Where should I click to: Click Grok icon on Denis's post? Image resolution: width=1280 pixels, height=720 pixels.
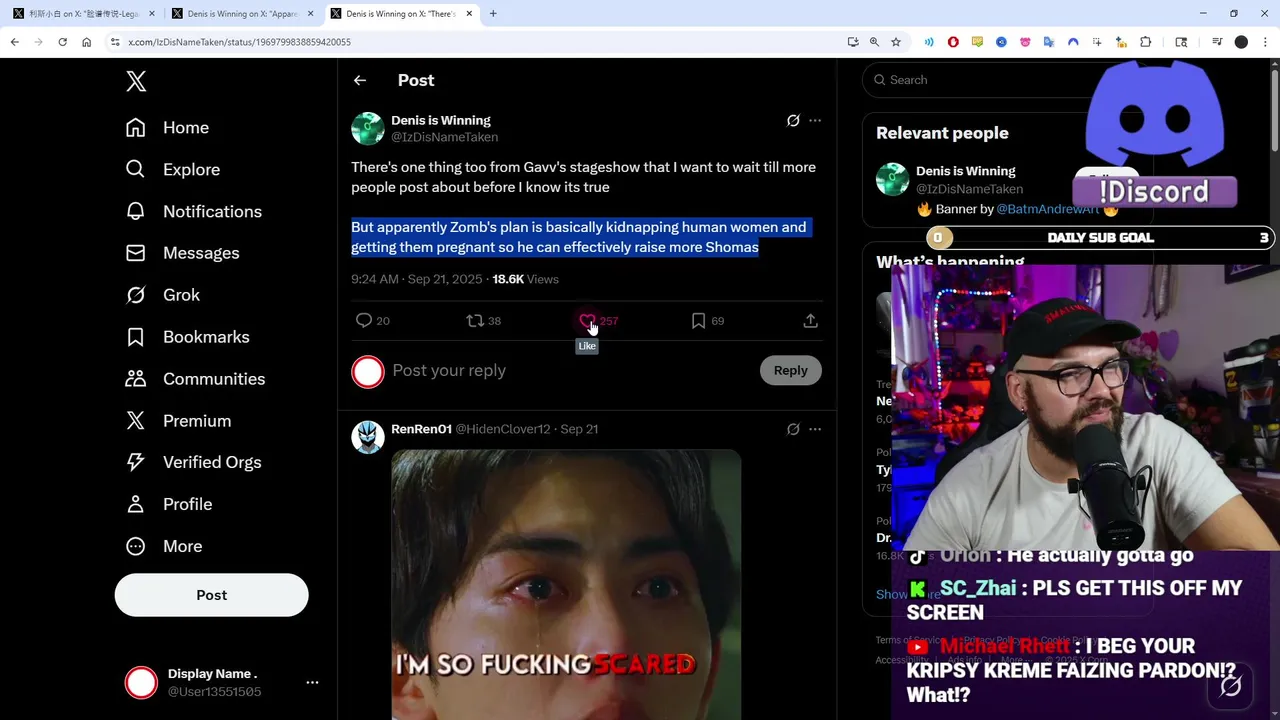[x=793, y=121]
